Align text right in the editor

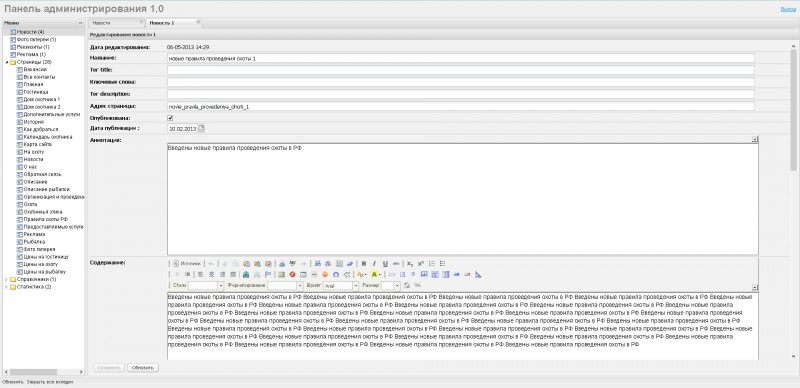pyautogui.click(x=222, y=274)
